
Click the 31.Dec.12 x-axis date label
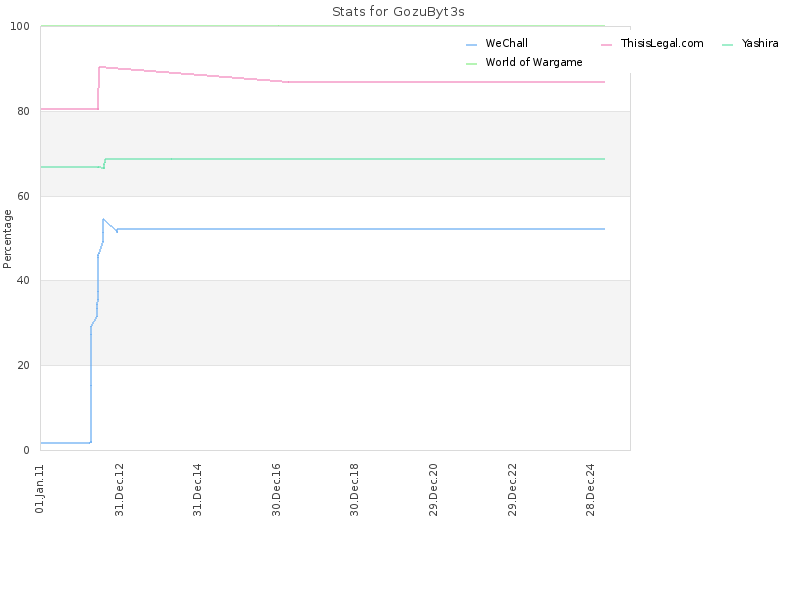point(119,489)
